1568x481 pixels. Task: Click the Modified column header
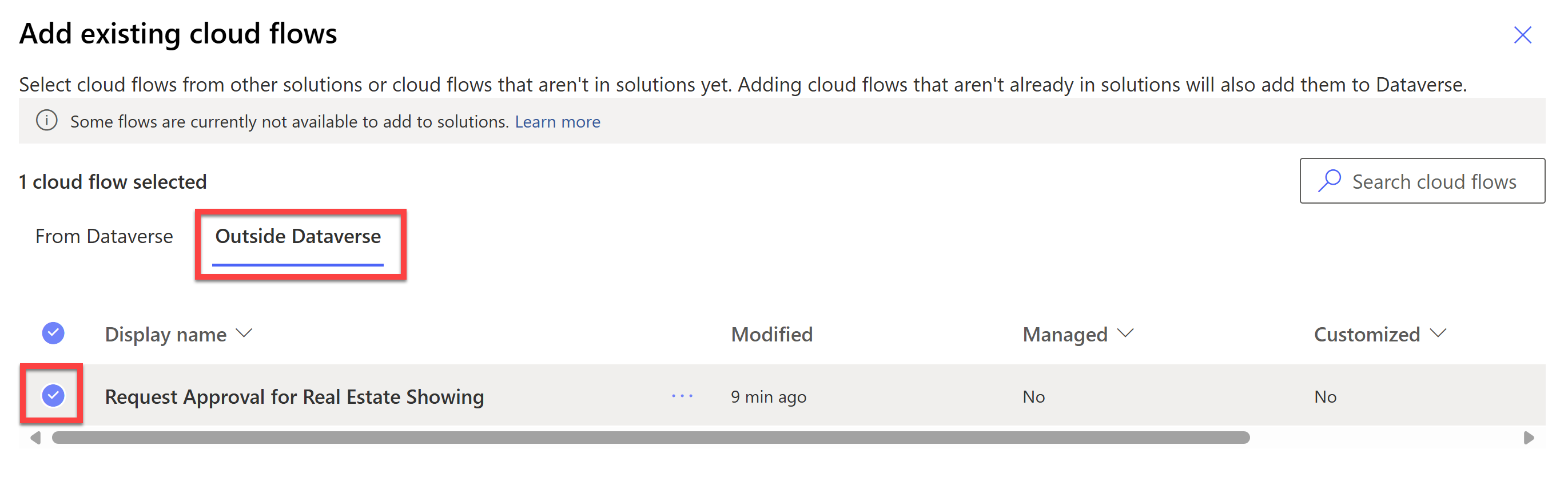point(771,334)
